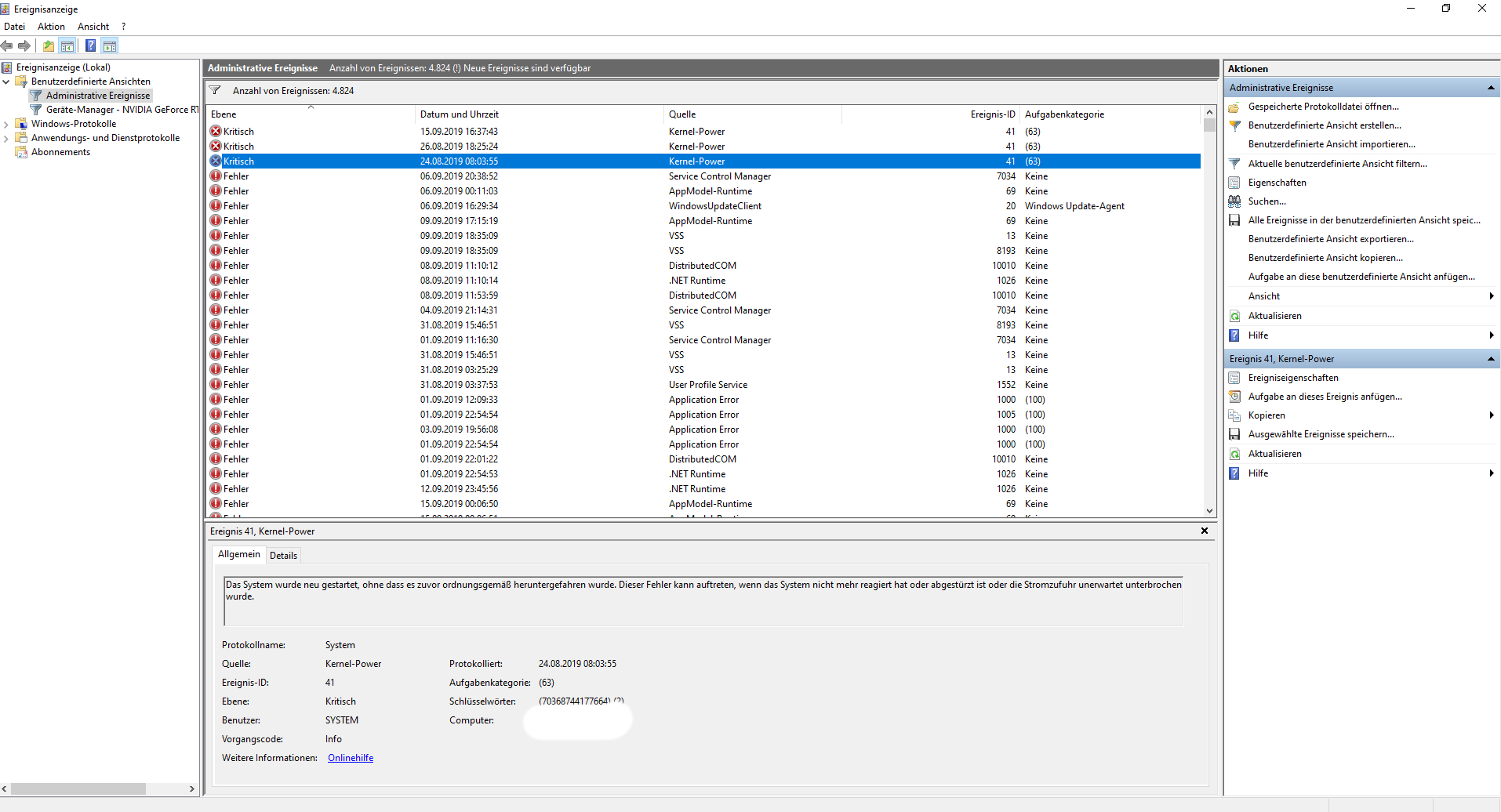The width and height of the screenshot is (1501, 812).
Task: Click the error icon of the WindowsUpdateClient event
Action: click(216, 206)
